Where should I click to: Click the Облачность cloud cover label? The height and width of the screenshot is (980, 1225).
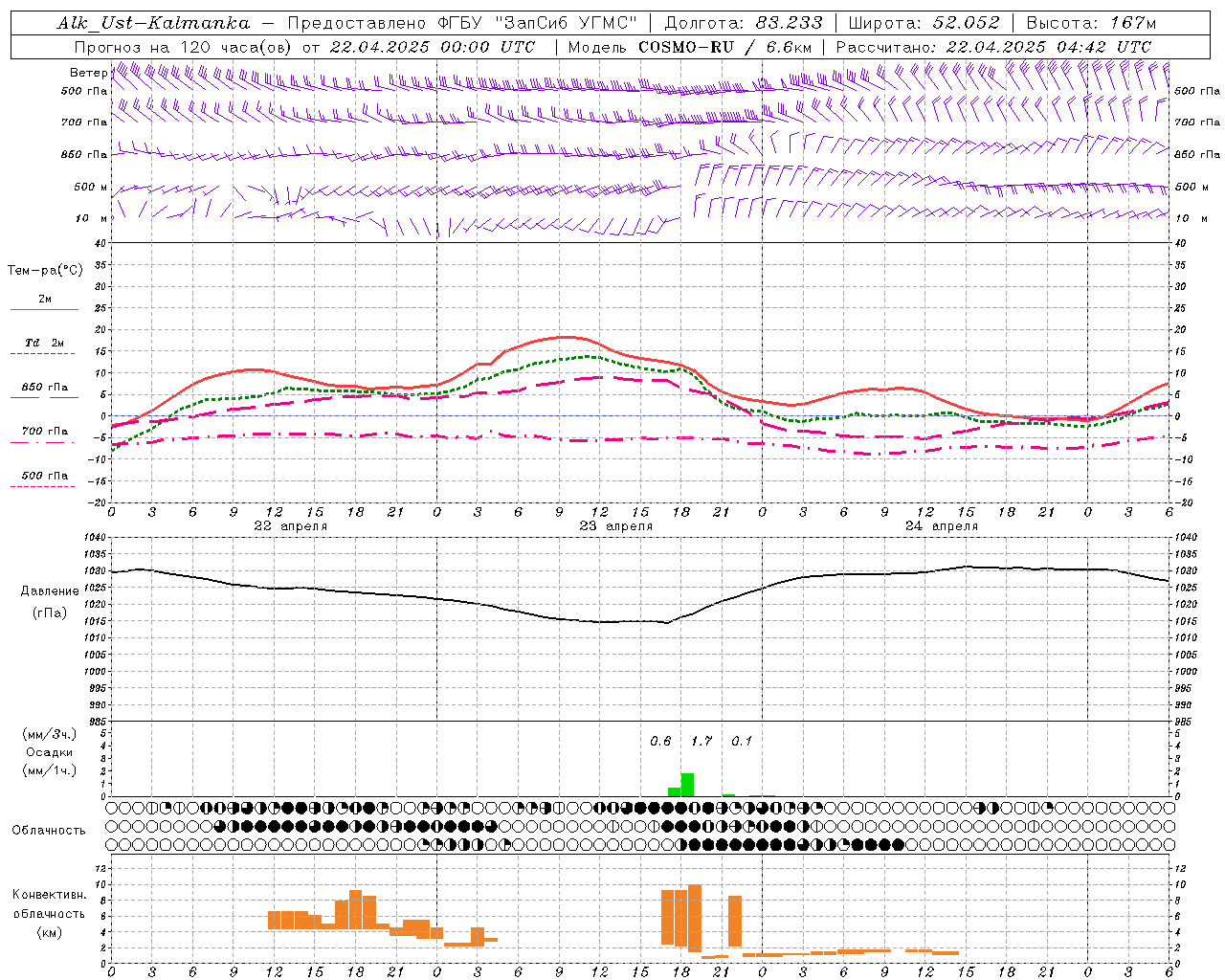tap(49, 830)
